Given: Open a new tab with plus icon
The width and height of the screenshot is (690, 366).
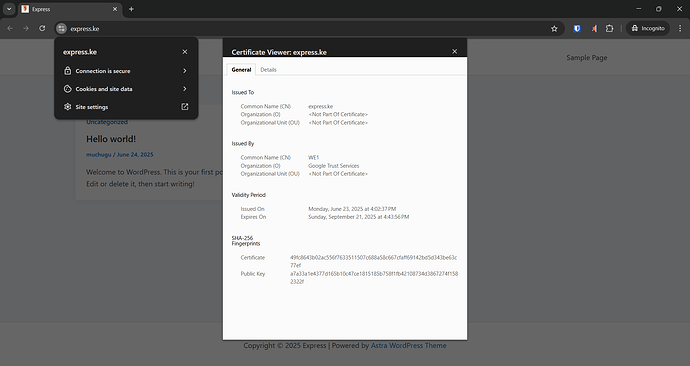Looking at the screenshot, I should pos(131,9).
